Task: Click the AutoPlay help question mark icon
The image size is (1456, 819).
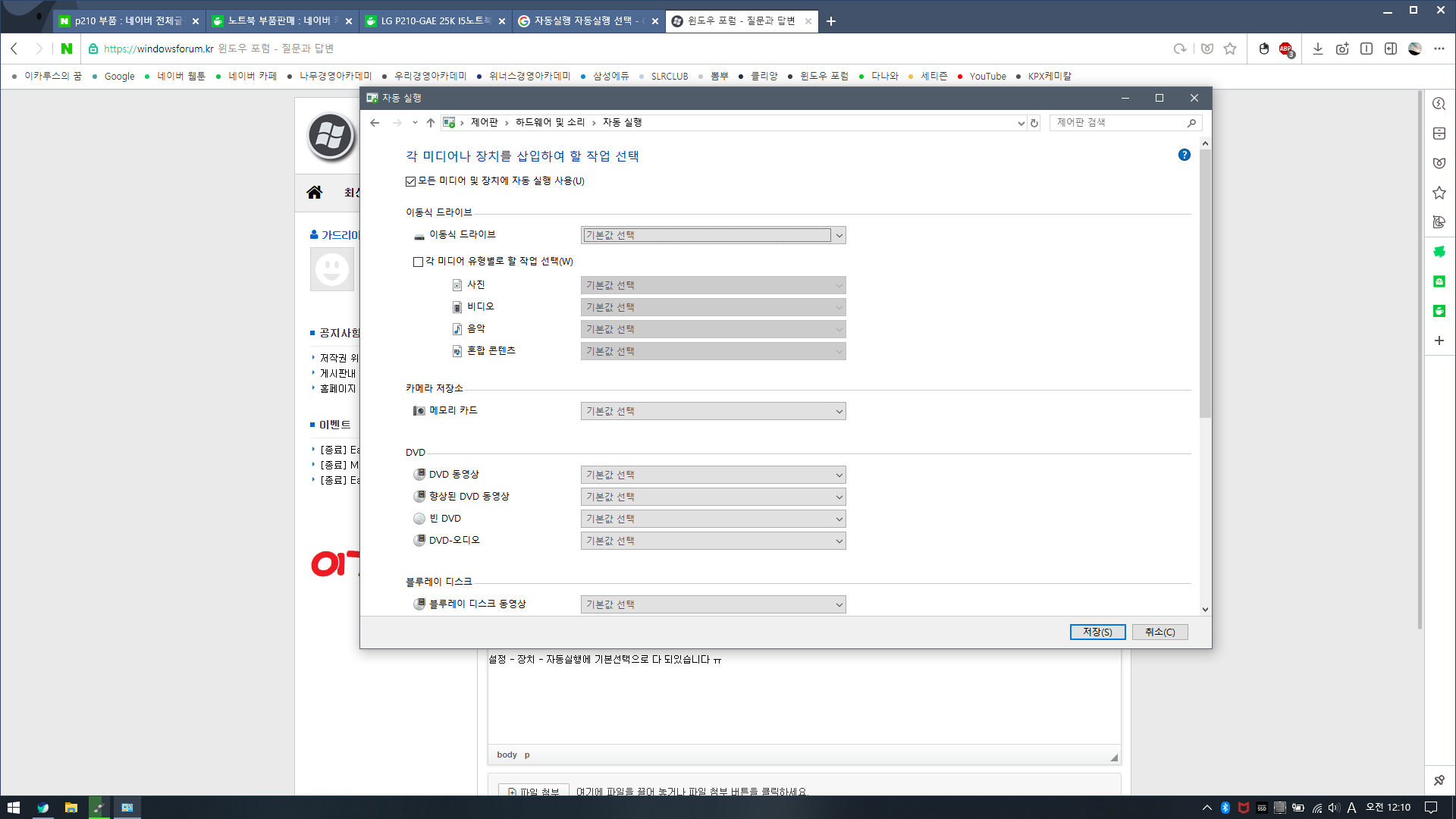Action: (1184, 155)
